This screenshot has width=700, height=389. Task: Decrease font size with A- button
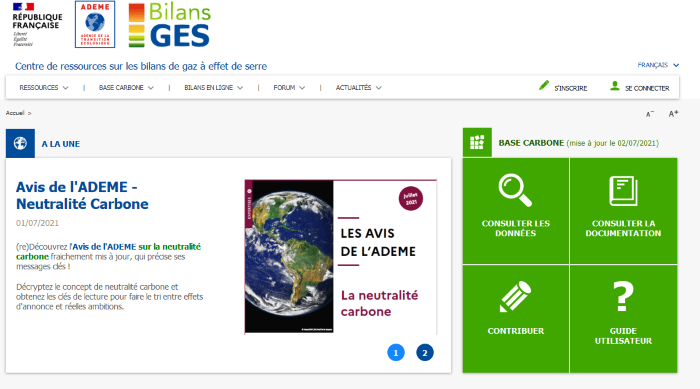(x=650, y=114)
